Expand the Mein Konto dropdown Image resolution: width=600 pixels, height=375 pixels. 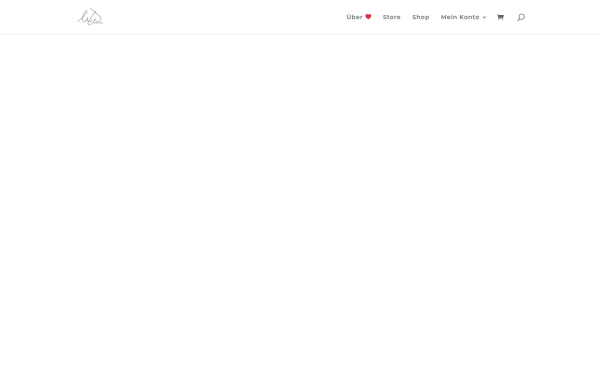click(463, 17)
